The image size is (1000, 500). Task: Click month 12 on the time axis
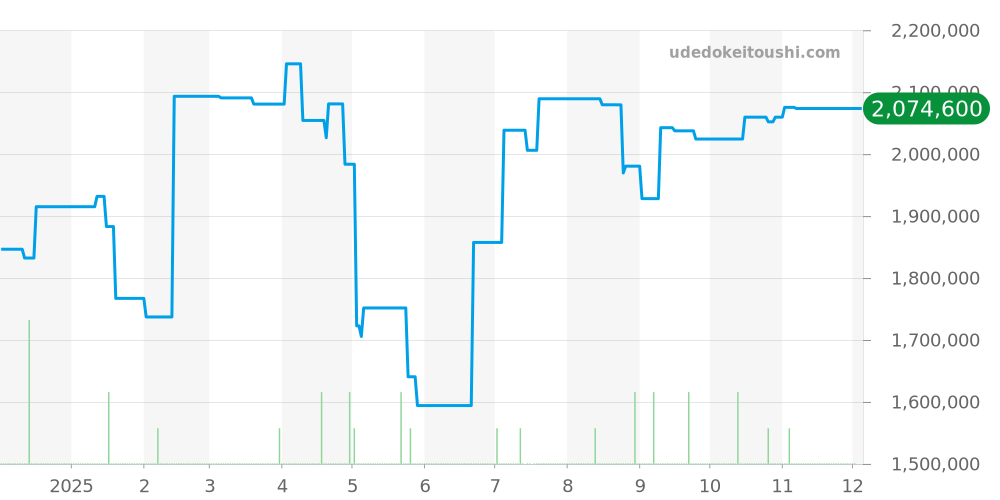tap(852, 486)
